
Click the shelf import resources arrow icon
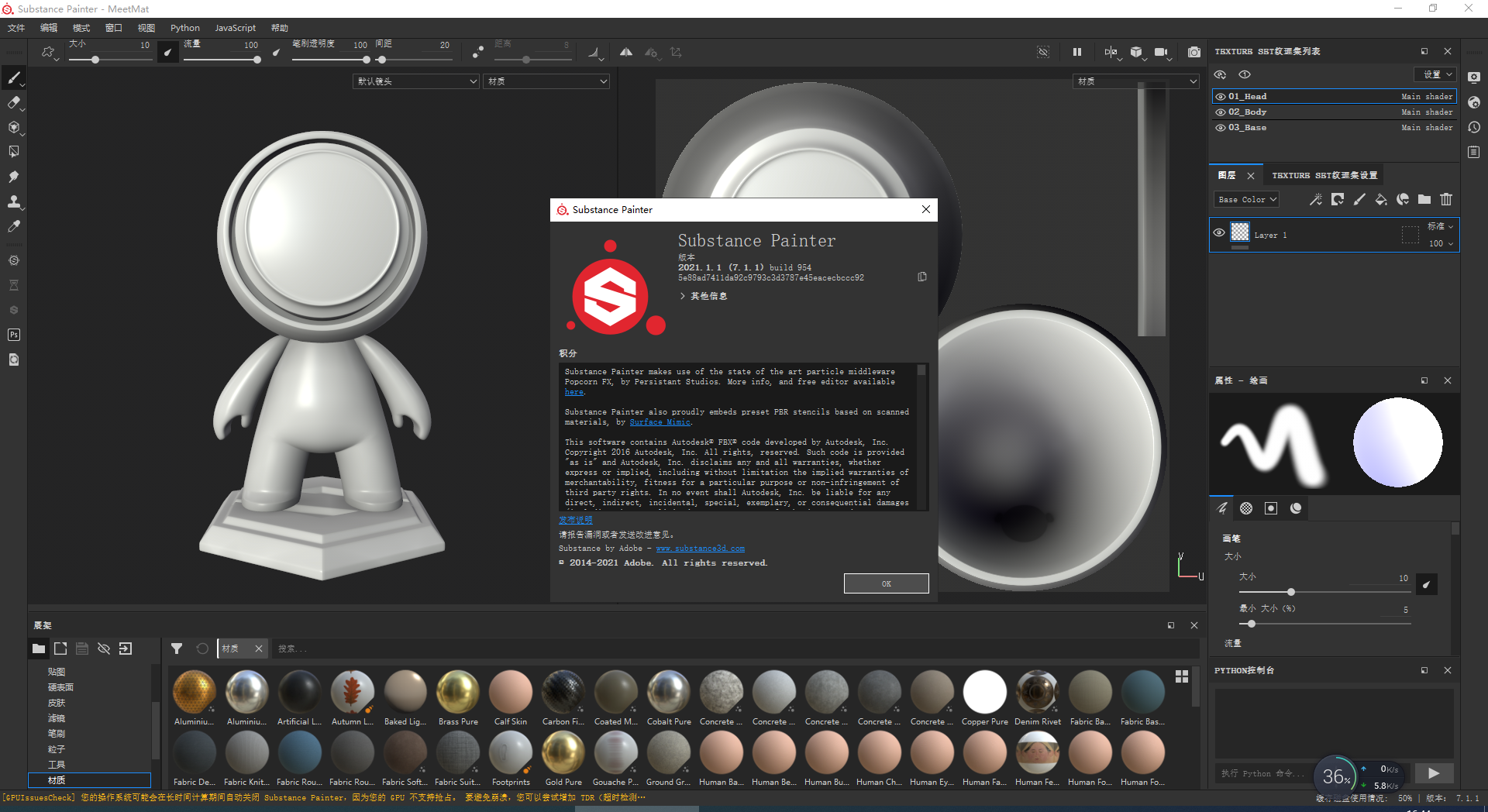126,649
